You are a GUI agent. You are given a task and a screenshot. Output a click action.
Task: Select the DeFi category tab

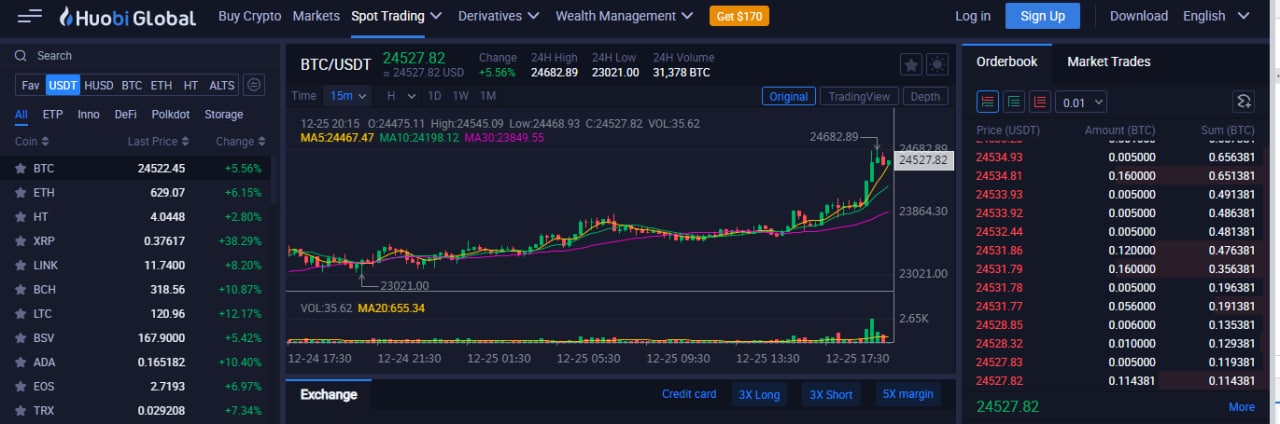125,114
